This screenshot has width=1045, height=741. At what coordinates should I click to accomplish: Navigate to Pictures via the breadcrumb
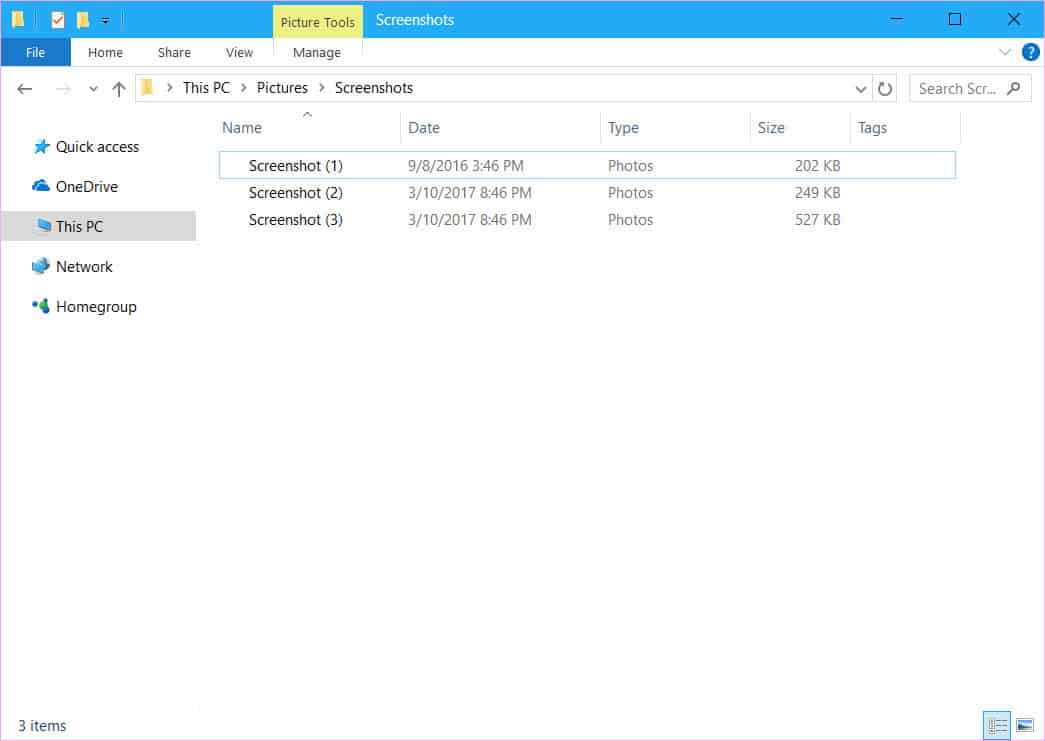click(x=282, y=87)
